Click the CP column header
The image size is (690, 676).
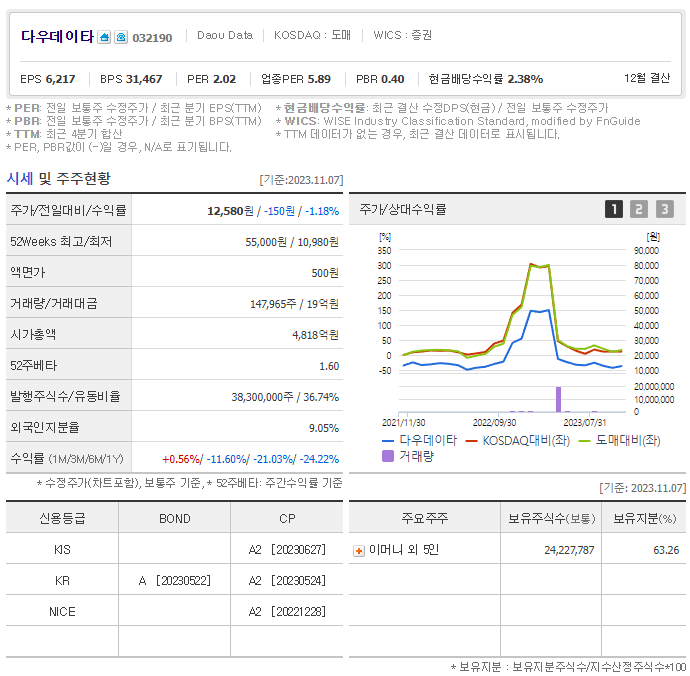(x=287, y=519)
